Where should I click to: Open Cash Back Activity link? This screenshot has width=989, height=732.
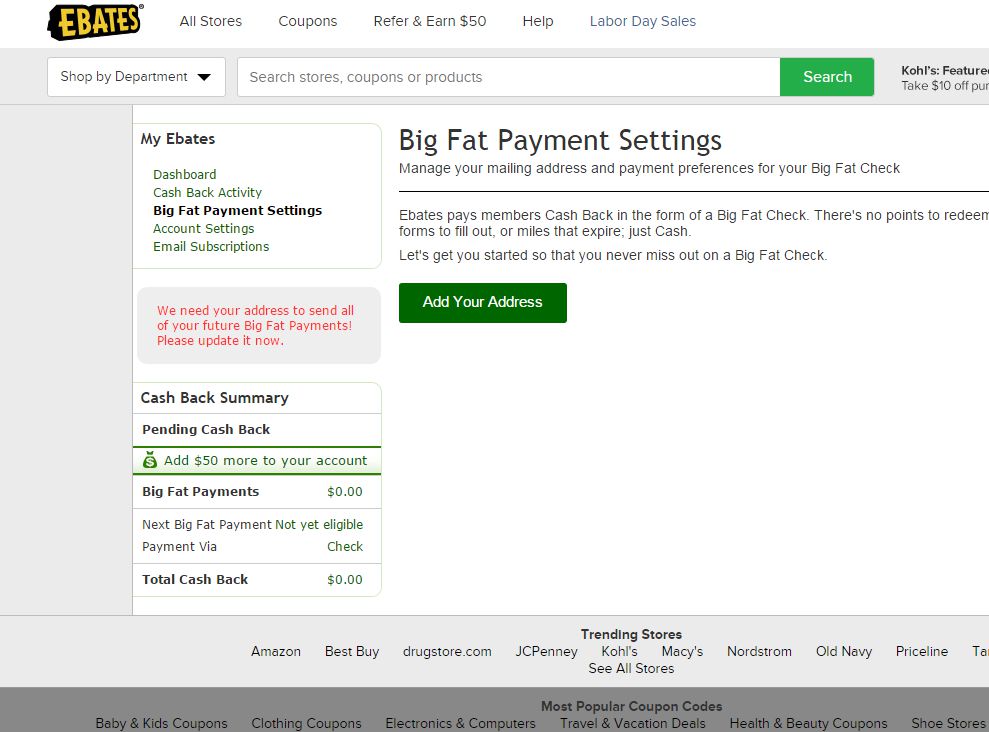(208, 192)
